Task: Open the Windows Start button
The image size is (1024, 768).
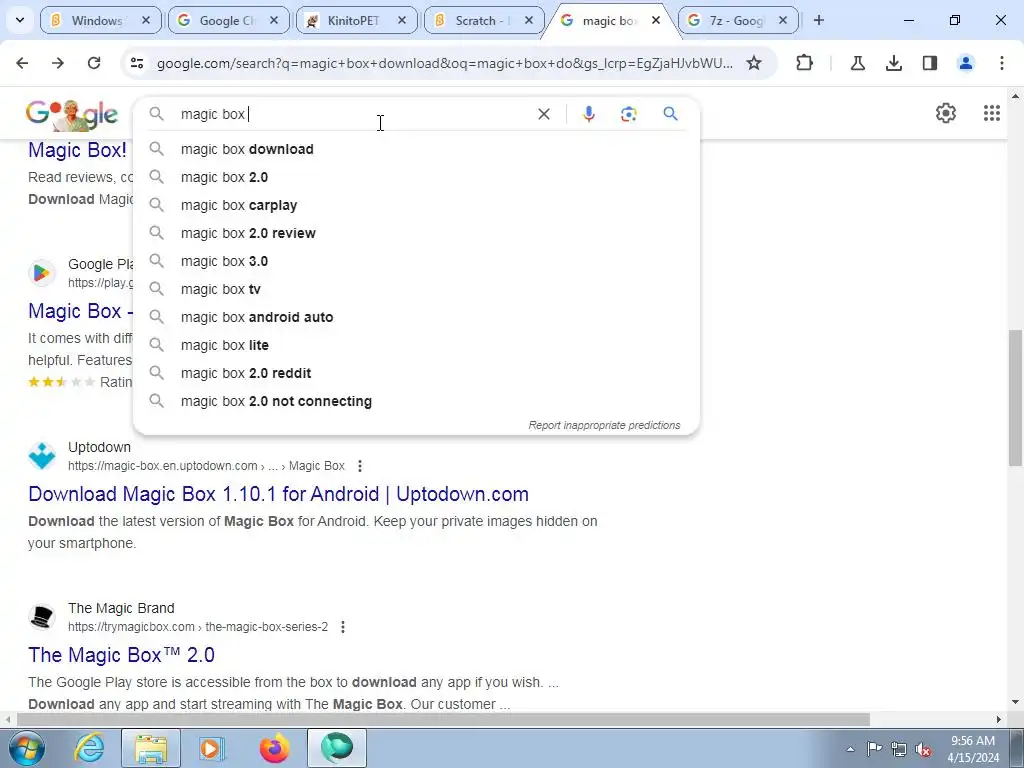Action: click(26, 748)
